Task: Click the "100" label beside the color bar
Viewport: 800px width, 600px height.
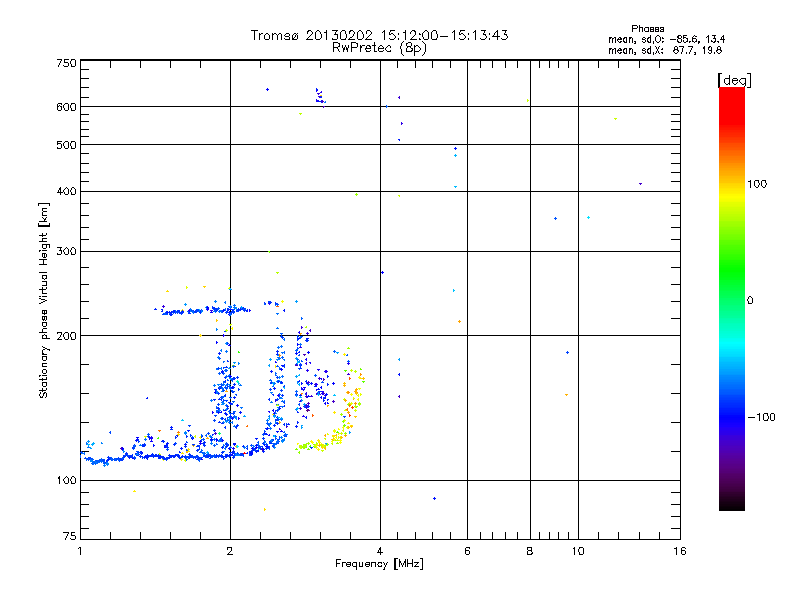Action: 757,184
